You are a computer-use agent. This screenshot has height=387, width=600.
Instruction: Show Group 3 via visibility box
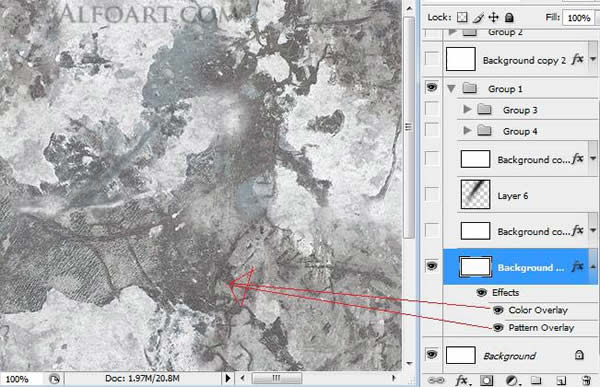click(x=432, y=109)
